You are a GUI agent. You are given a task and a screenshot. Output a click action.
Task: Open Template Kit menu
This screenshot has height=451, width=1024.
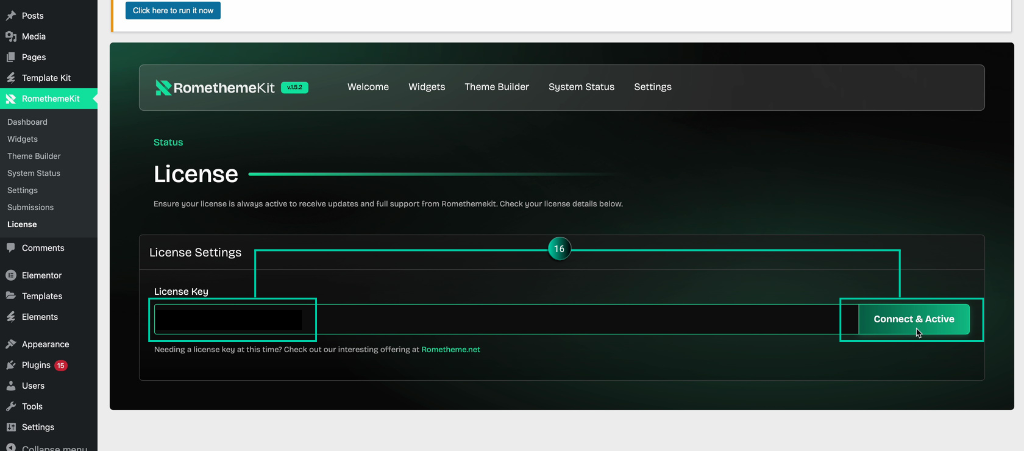pyautogui.click(x=48, y=78)
